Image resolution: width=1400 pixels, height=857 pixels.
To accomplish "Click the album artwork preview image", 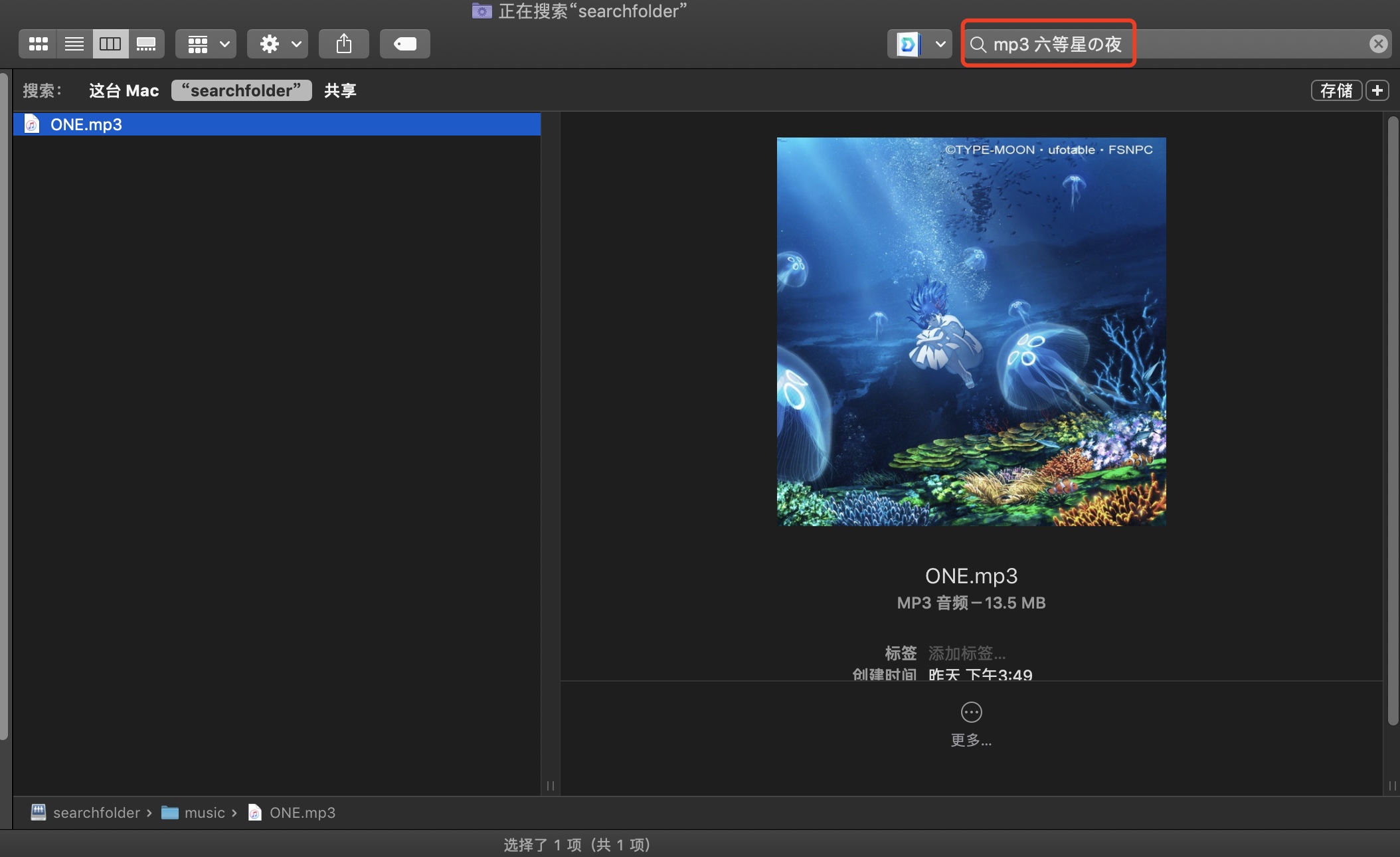I will point(971,332).
